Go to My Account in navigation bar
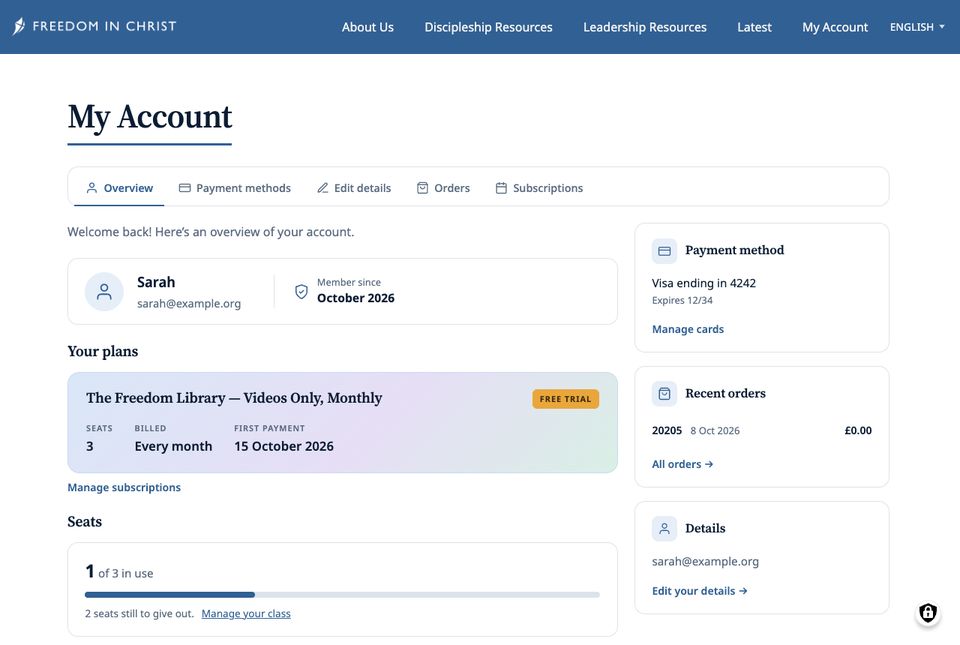Image resolution: width=960 pixels, height=645 pixels. pyautogui.click(x=835, y=27)
